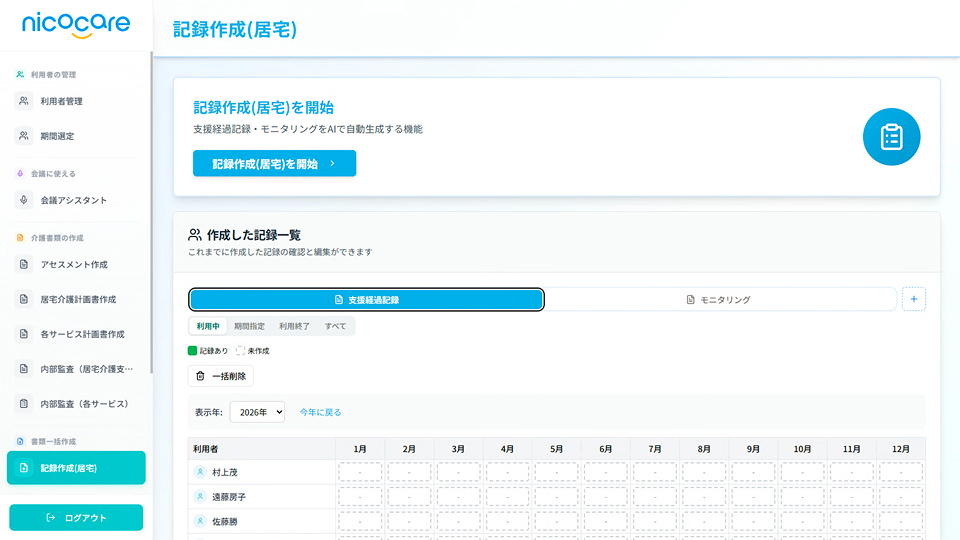Click the round clipboard icon in the start card
The height and width of the screenshot is (540, 960).
891,137
